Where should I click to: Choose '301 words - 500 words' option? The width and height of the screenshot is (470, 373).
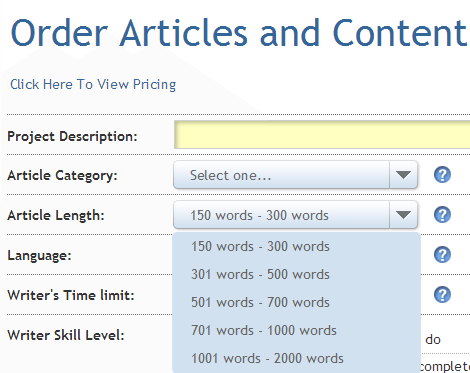[296, 275]
